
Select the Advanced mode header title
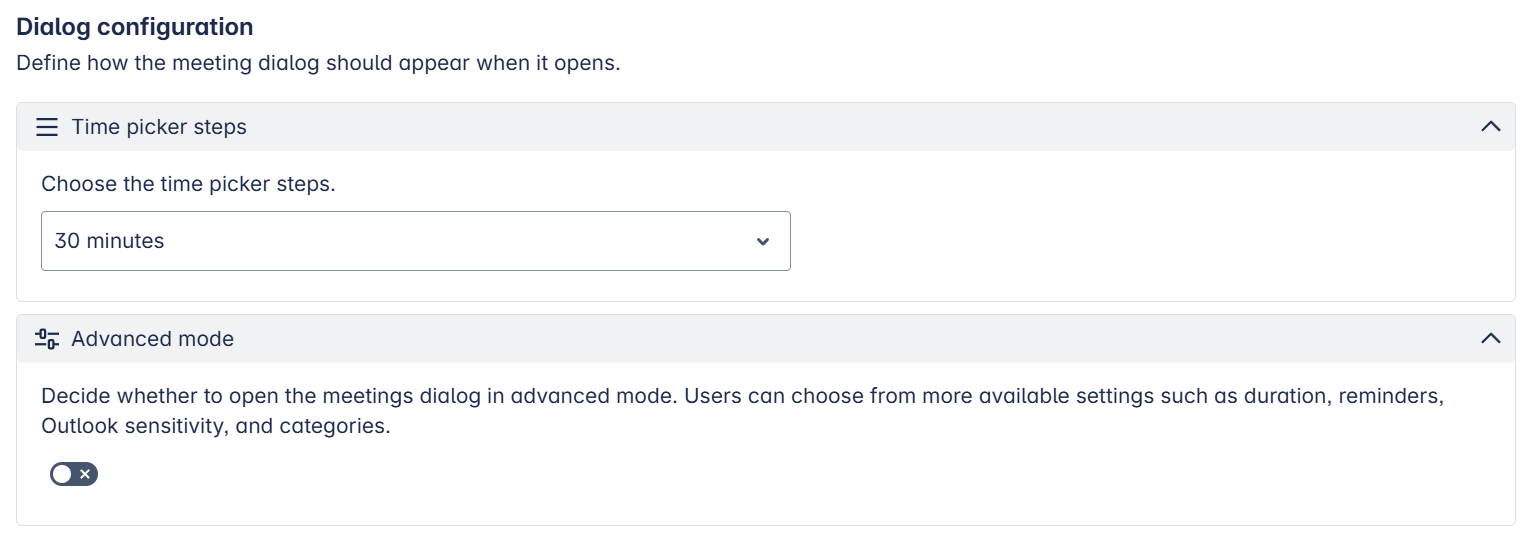click(x=152, y=339)
